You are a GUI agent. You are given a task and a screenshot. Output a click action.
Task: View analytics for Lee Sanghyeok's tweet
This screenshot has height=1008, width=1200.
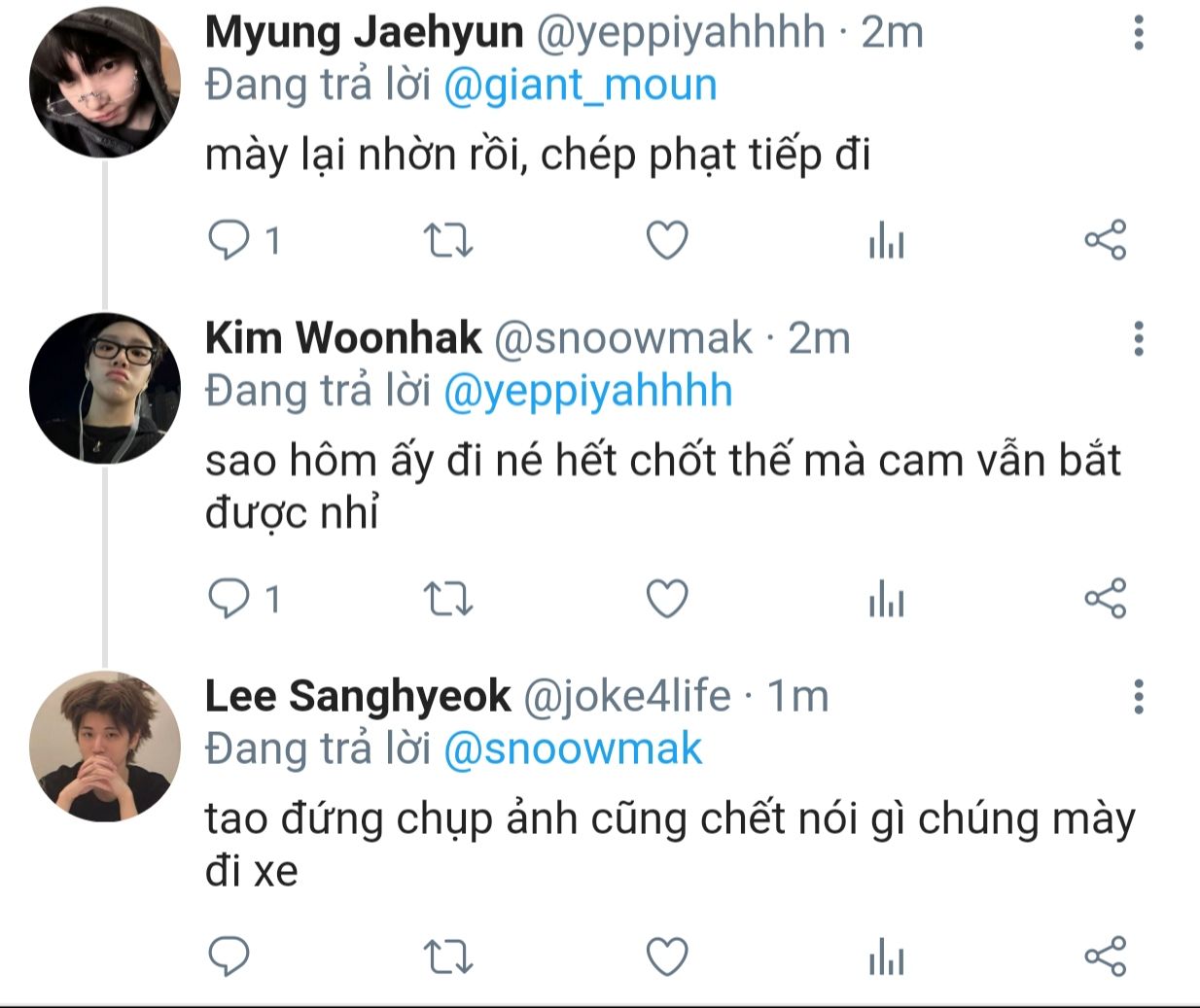click(x=886, y=956)
